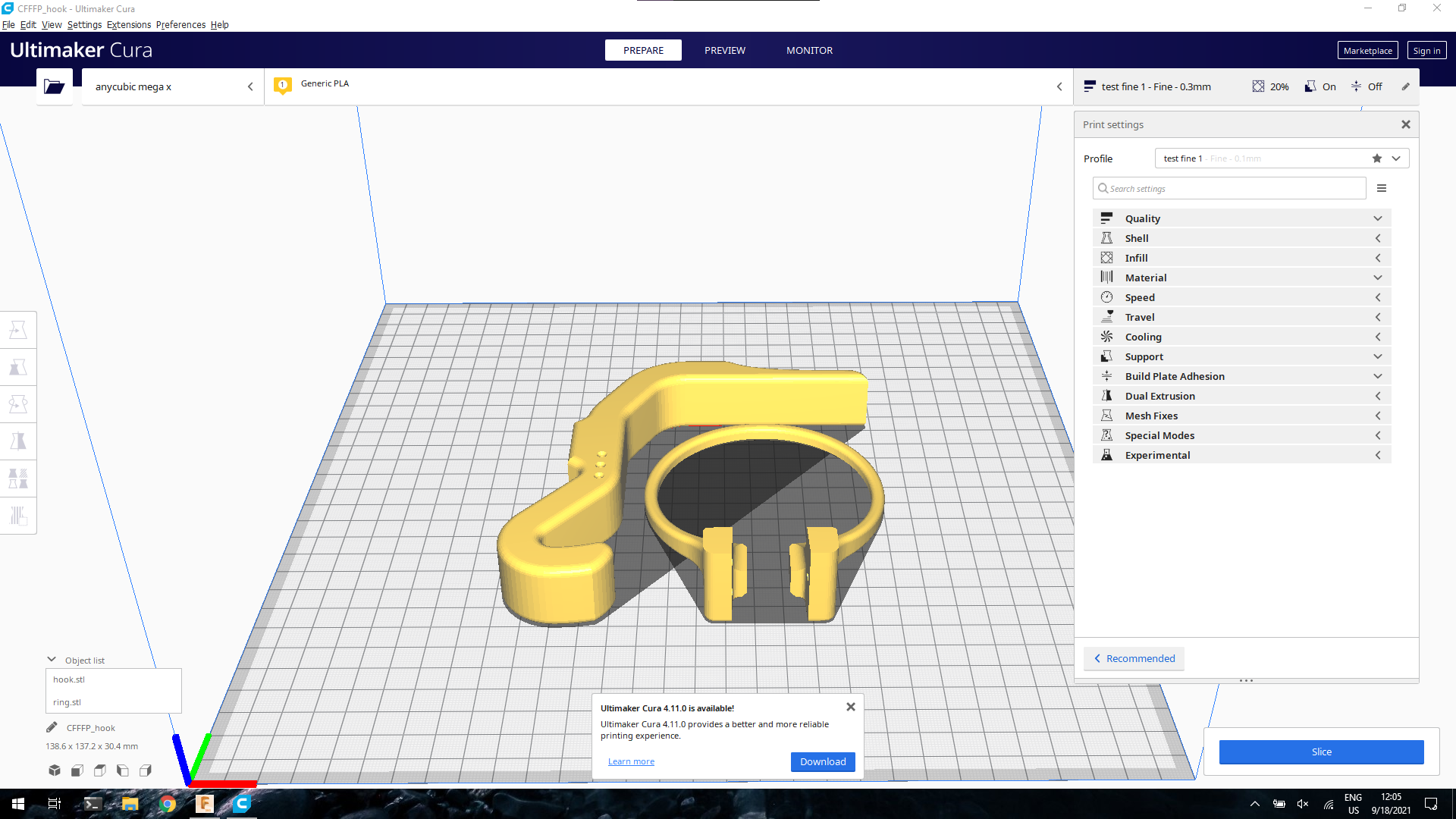Expand the Speed settings category
The width and height of the screenshot is (1456, 819).
tap(1242, 297)
